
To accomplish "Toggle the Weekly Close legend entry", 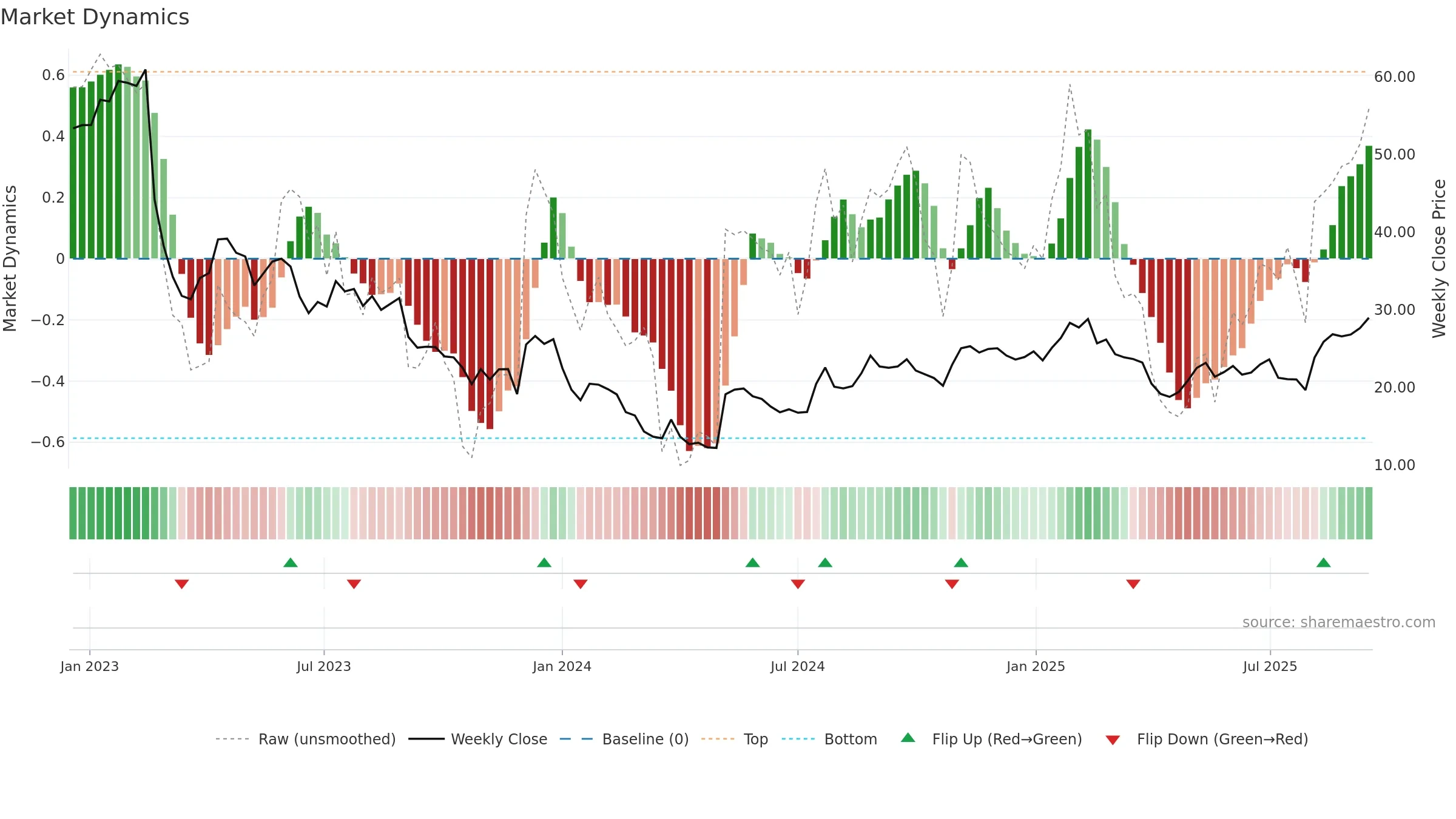I will coord(478,740).
